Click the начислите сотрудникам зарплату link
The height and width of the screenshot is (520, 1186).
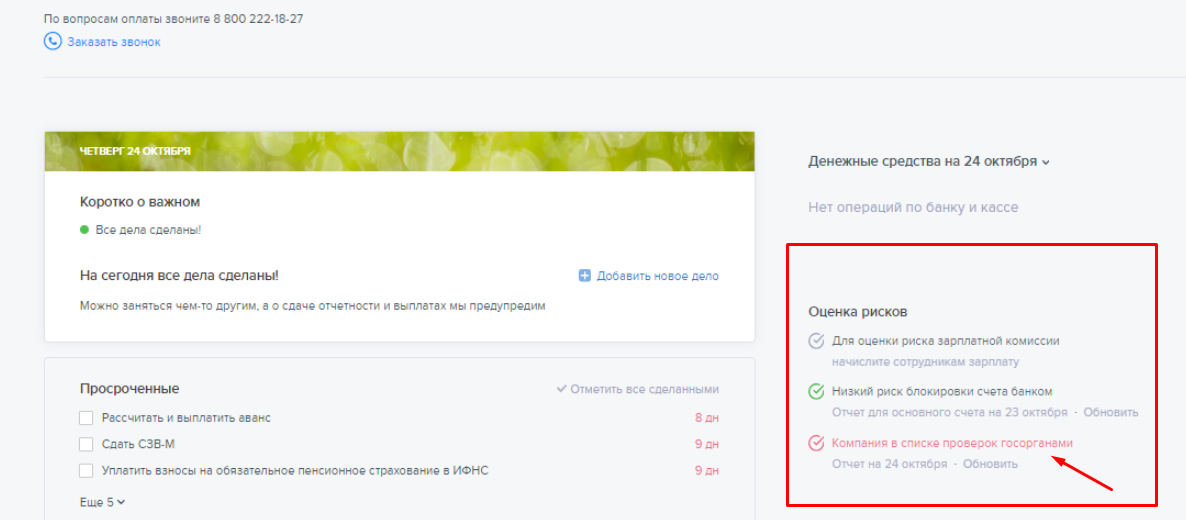point(925,361)
